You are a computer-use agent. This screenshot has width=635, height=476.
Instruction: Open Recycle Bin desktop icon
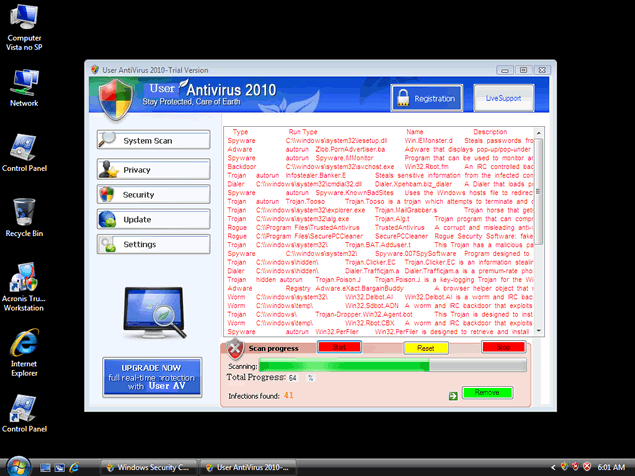pyautogui.click(x=23, y=217)
